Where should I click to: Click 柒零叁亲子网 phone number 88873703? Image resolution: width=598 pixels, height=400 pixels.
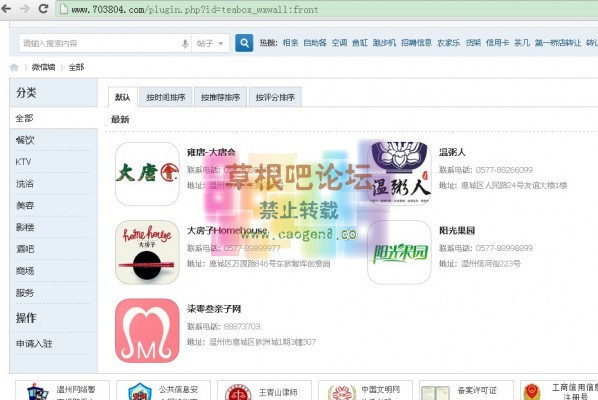pyautogui.click(x=242, y=327)
